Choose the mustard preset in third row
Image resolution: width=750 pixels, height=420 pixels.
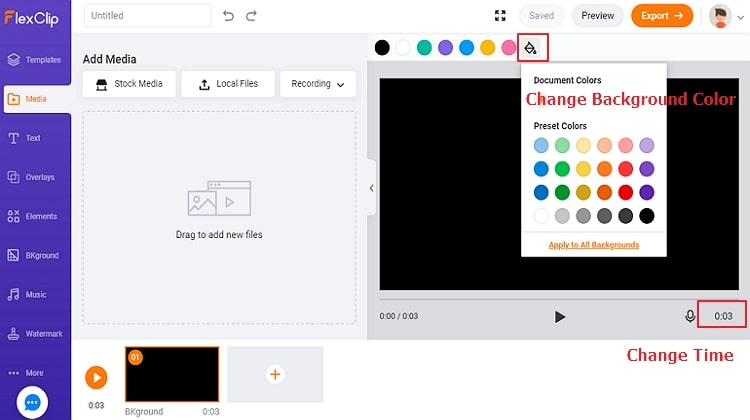coord(583,192)
